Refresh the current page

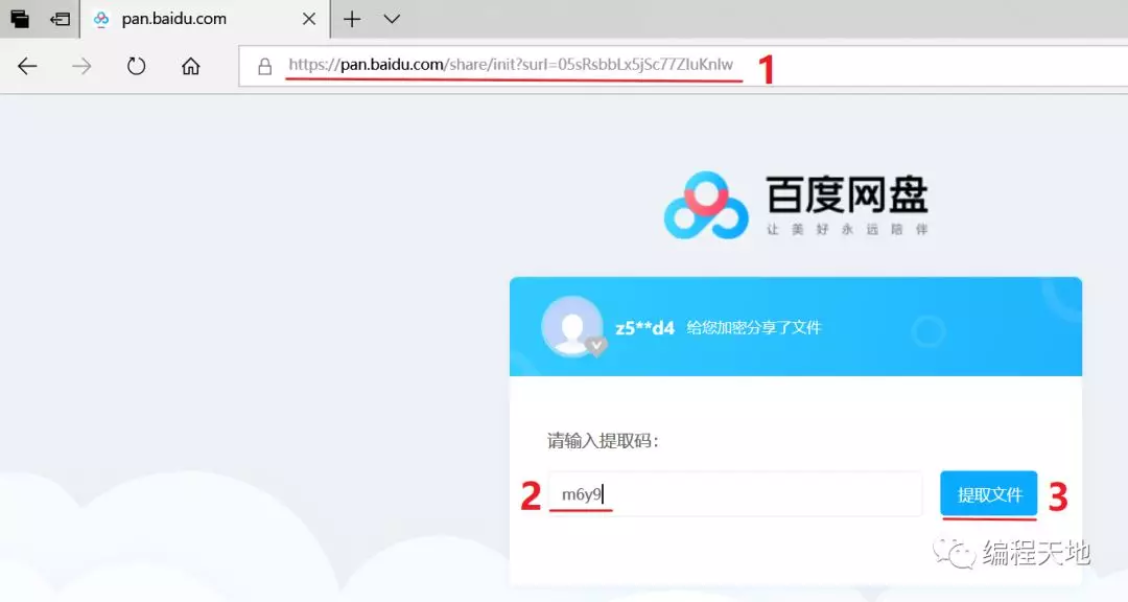tap(136, 66)
